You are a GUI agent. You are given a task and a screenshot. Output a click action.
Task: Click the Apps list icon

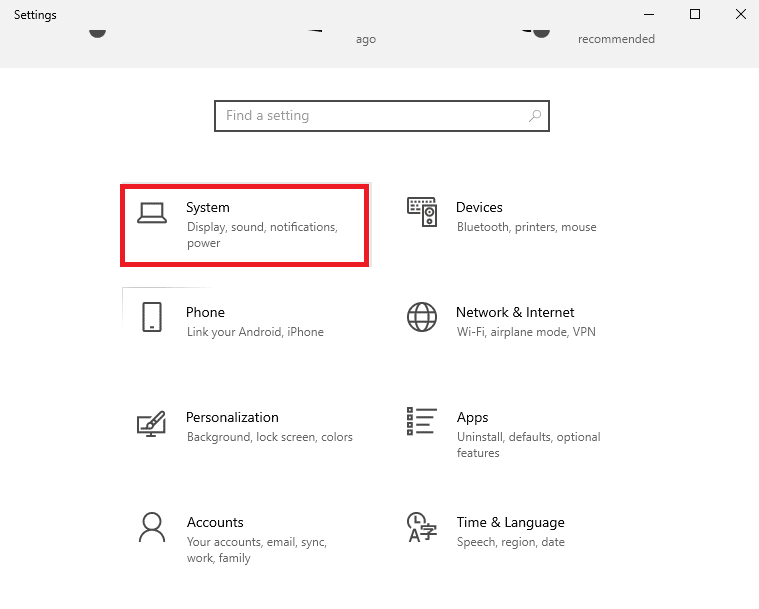click(x=422, y=422)
